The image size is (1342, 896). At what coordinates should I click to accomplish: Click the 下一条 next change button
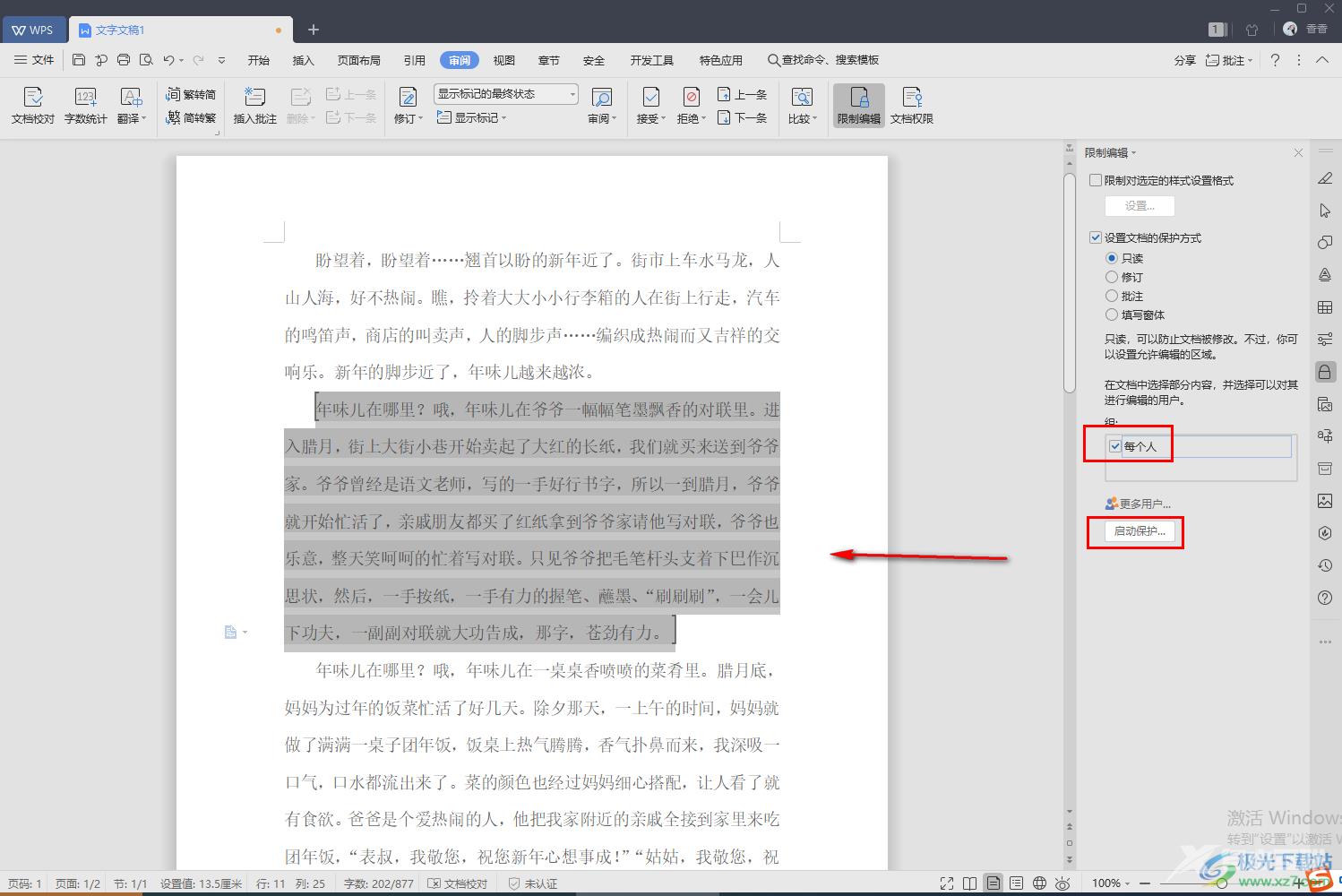(742, 117)
